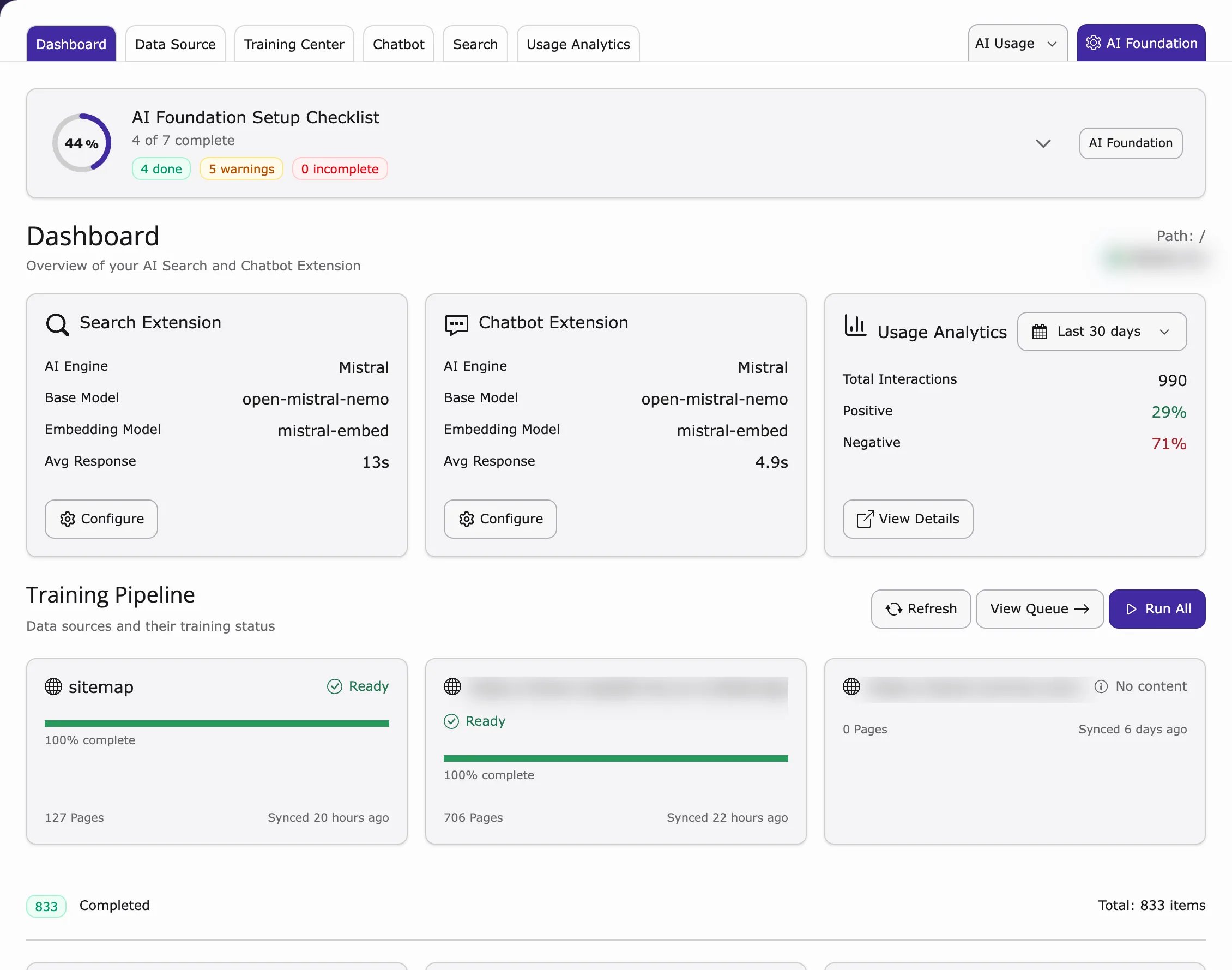Click Chatbot Avg Response value 4.9s
1232x970 pixels.
[x=771, y=462]
